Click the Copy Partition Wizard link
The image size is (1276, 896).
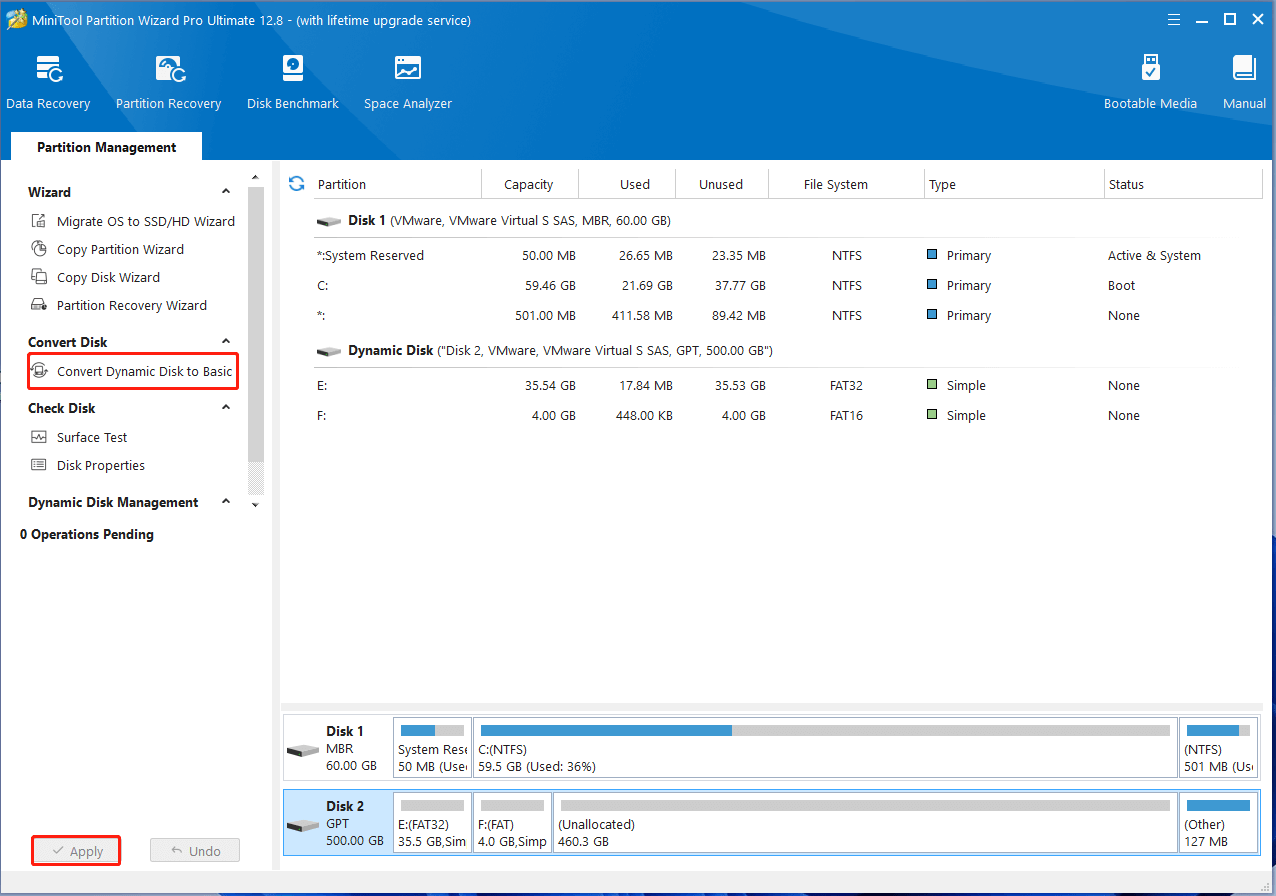coord(120,249)
